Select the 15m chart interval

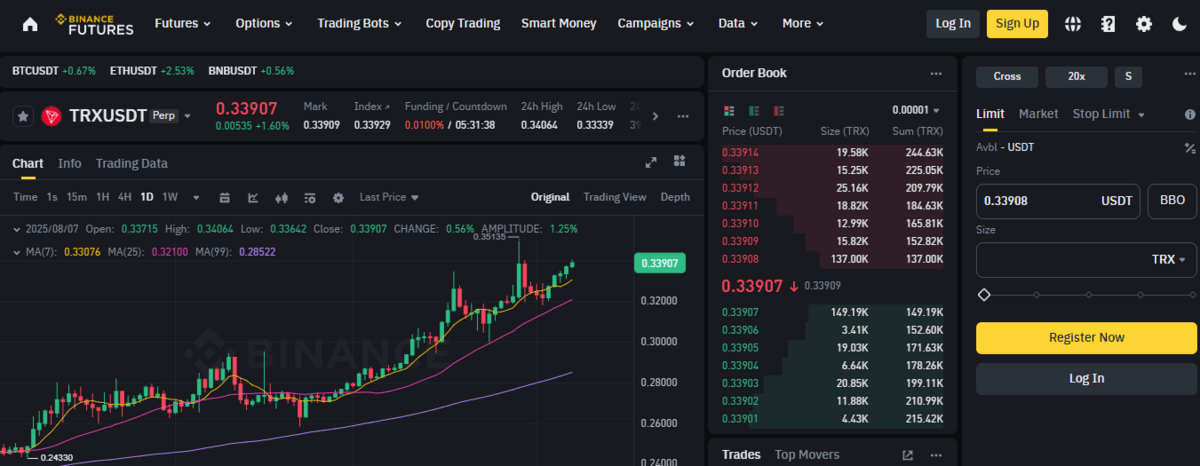(x=77, y=197)
